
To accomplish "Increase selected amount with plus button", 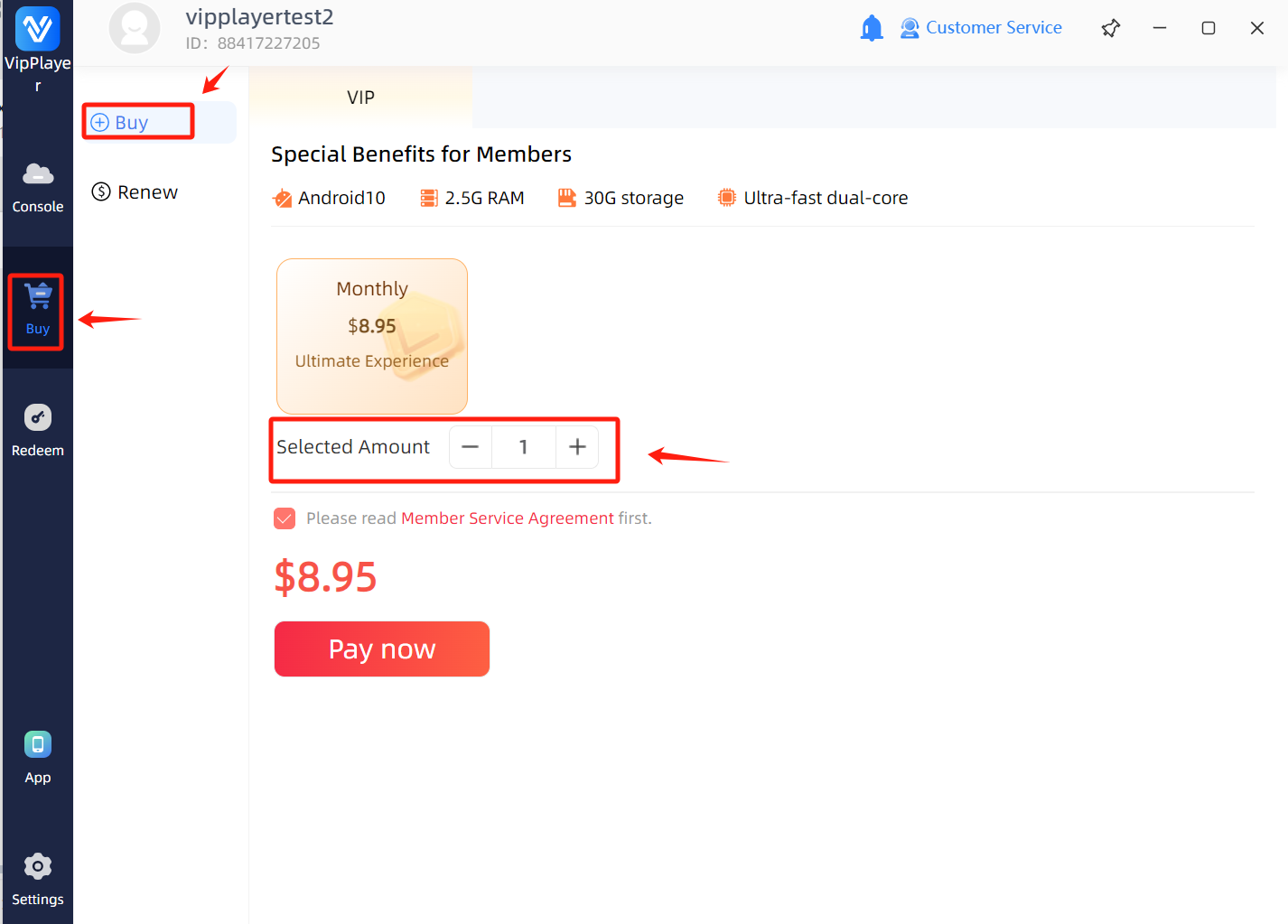I will pos(577,447).
